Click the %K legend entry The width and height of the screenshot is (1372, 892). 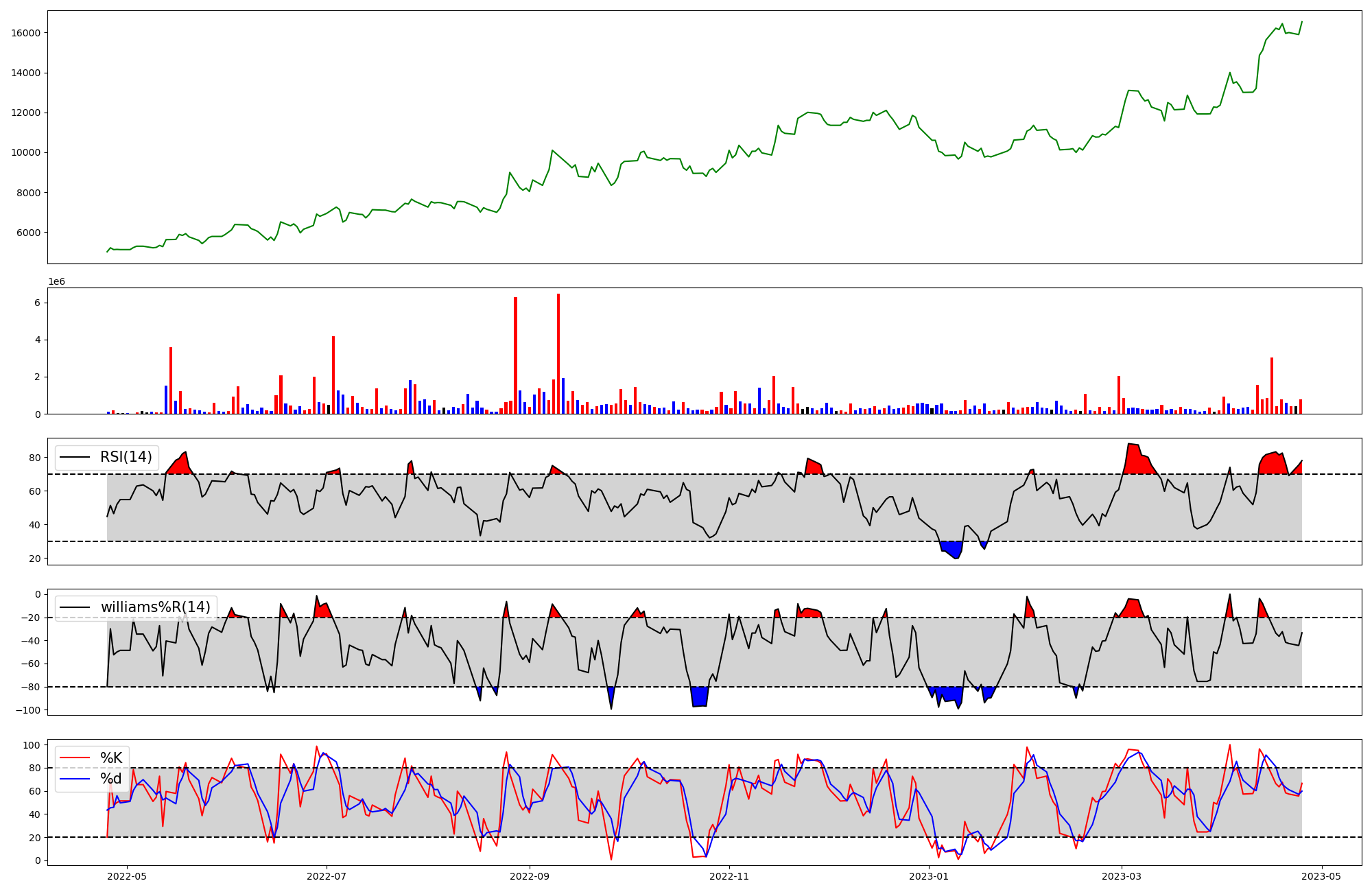click(x=111, y=758)
